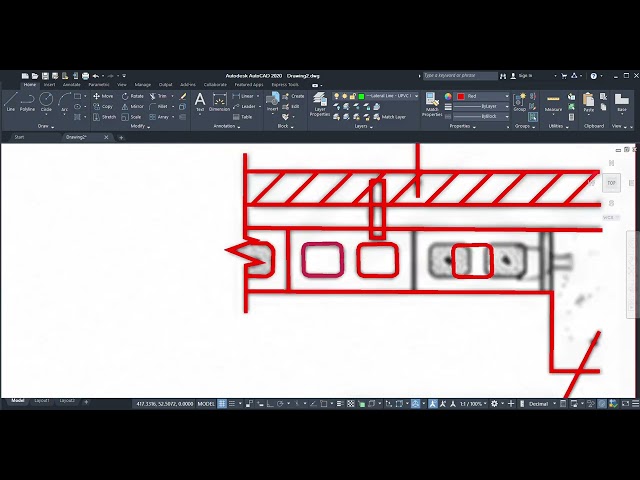
Task: Select the Polyline tool
Action: 27,102
